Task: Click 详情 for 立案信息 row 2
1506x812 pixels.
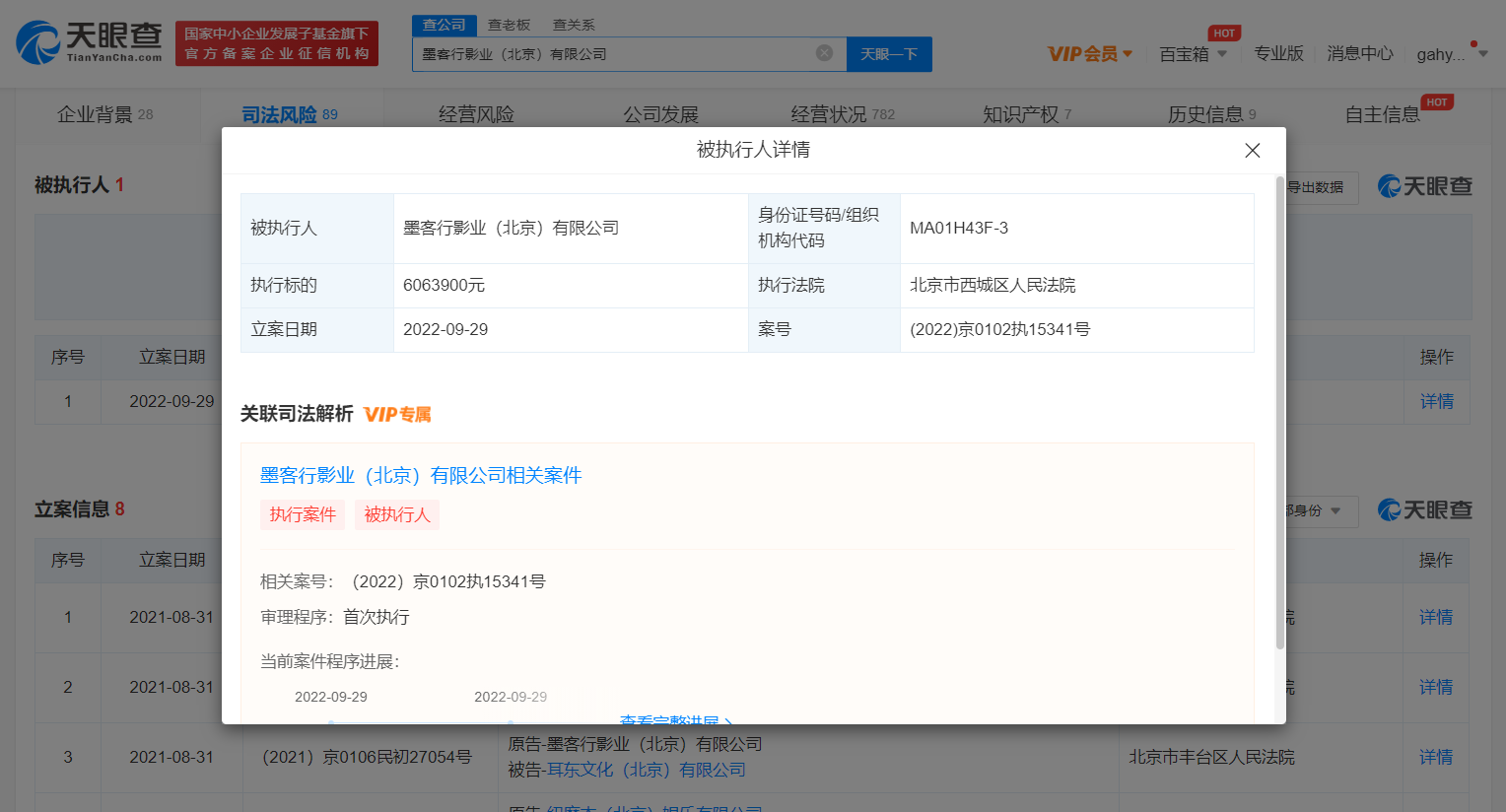Action: (x=1436, y=687)
